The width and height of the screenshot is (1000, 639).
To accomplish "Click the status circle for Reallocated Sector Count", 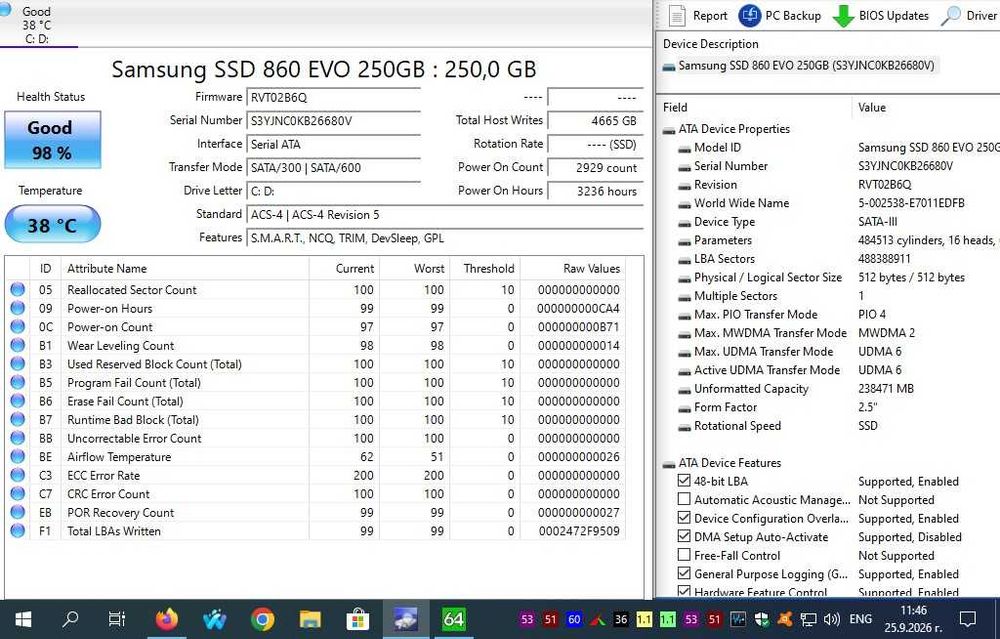I will point(18,290).
